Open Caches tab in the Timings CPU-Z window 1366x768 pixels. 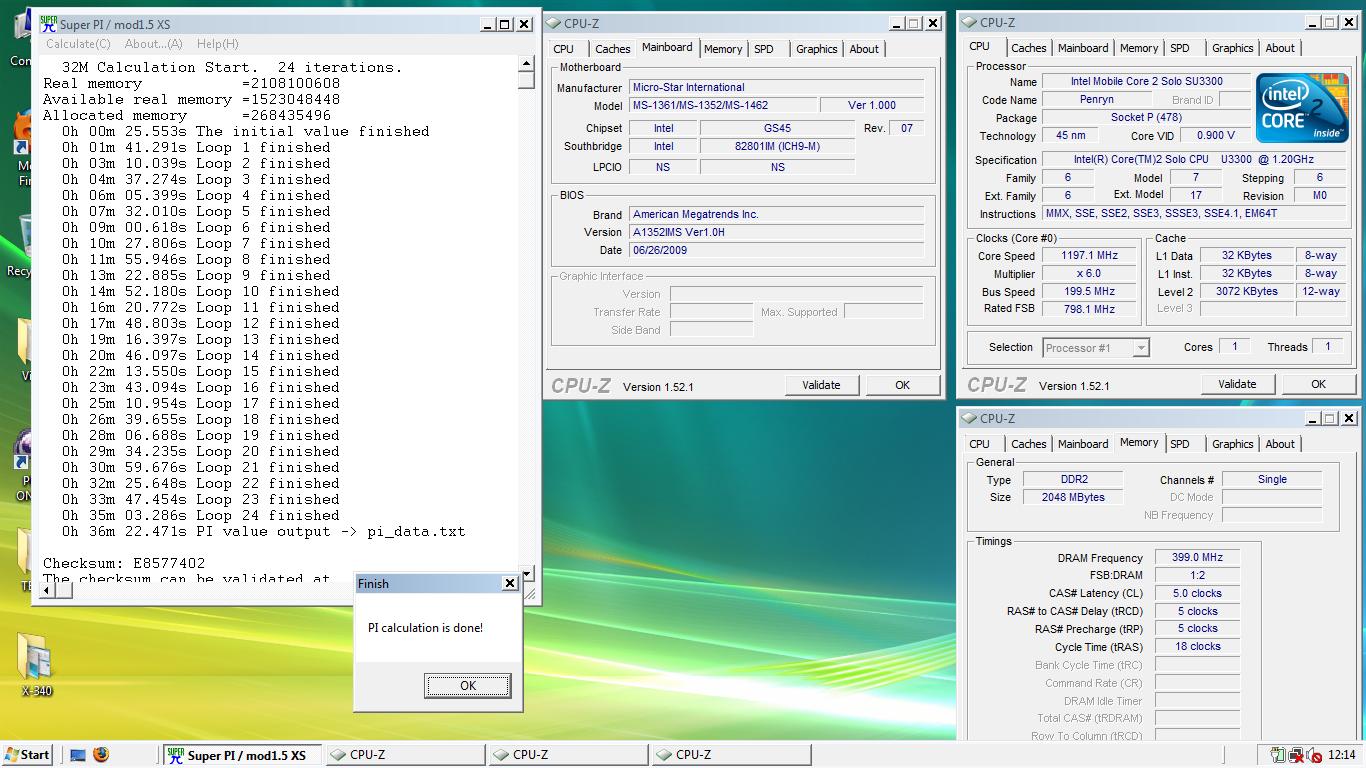pos(1028,444)
